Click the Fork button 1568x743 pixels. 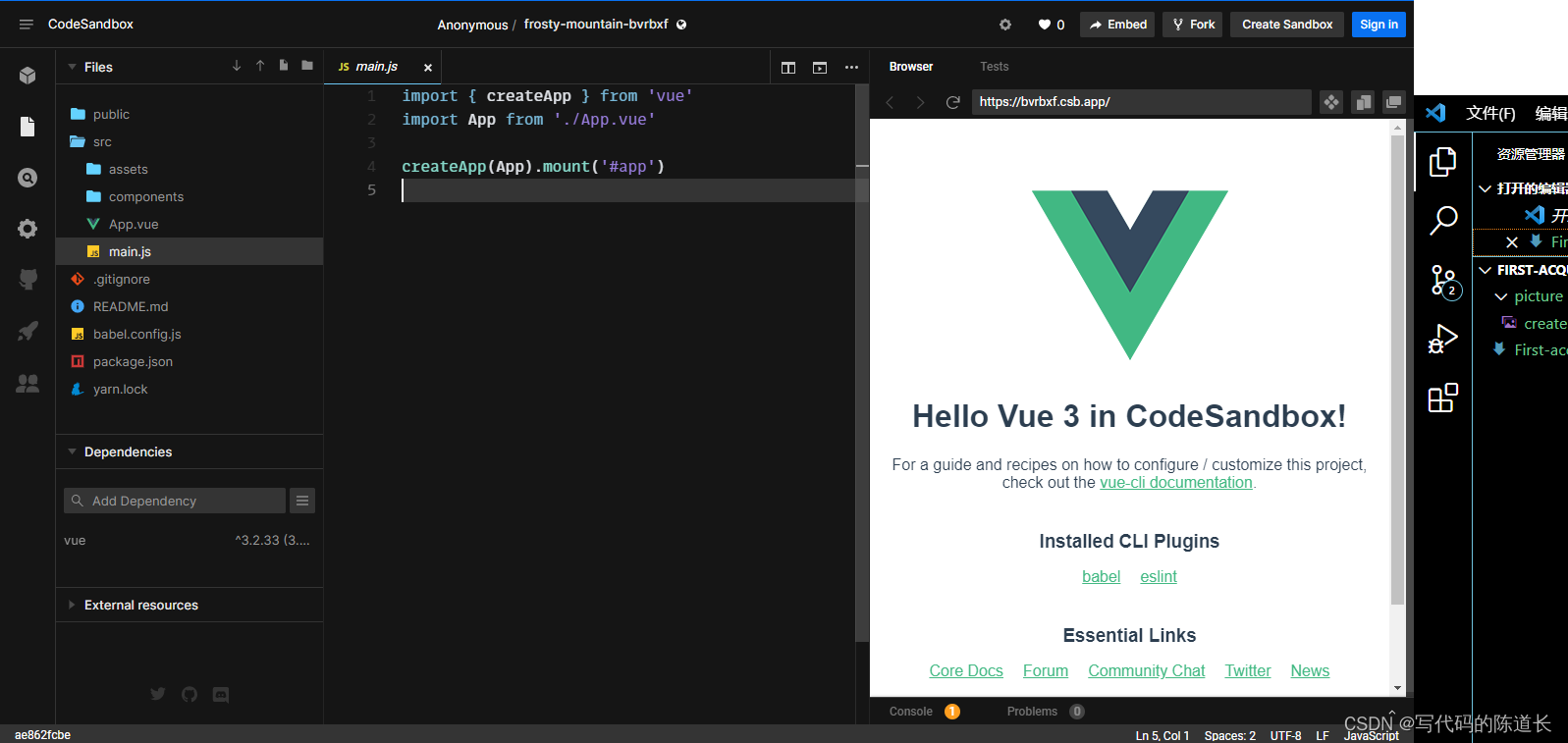1193,25
